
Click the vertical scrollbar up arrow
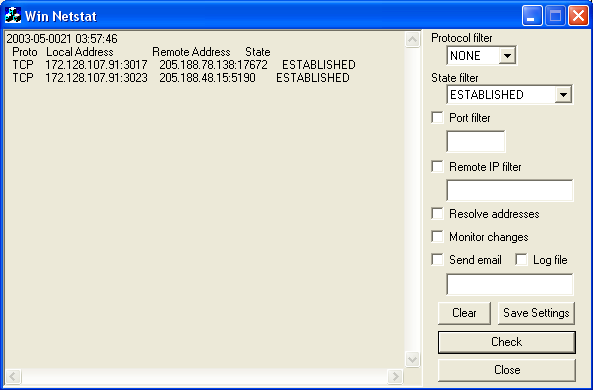412,39
